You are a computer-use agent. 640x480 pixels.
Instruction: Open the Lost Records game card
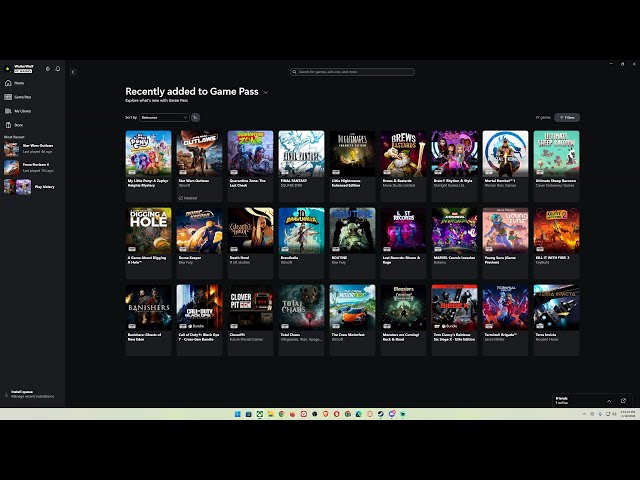click(404, 243)
